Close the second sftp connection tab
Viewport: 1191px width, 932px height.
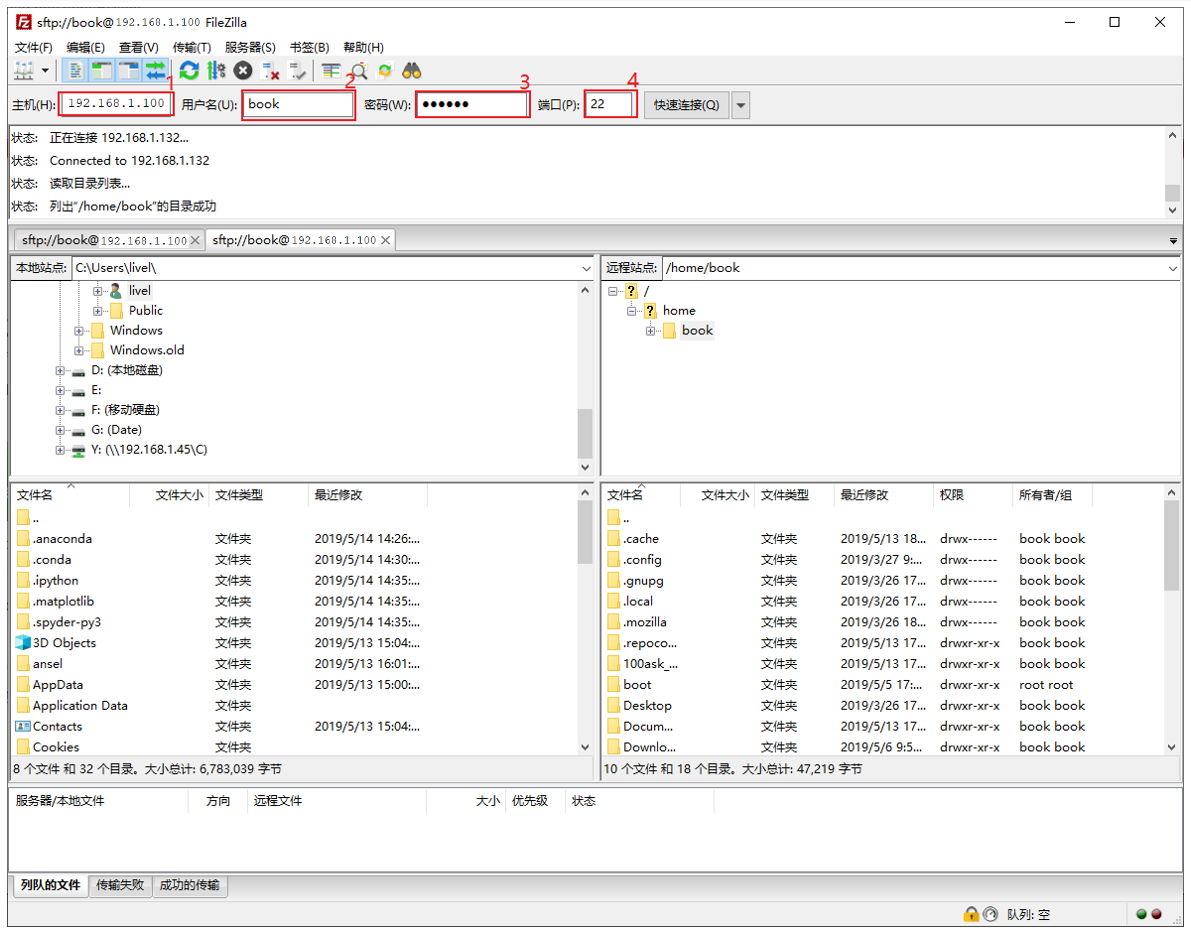click(x=386, y=240)
